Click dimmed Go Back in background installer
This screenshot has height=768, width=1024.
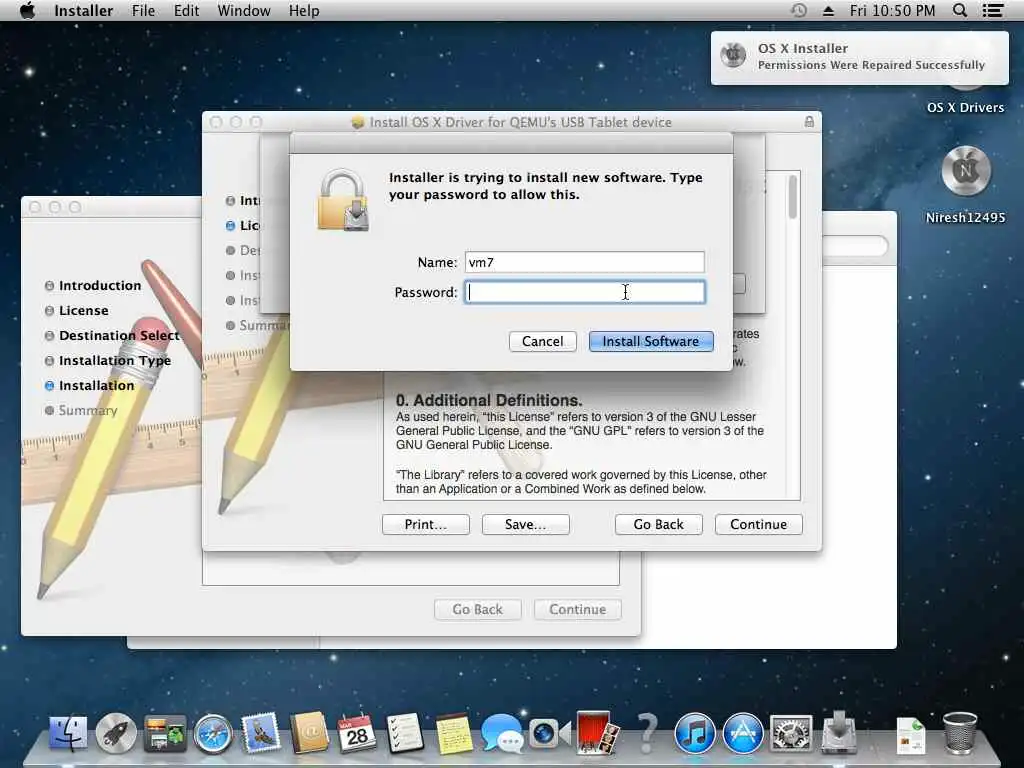(477, 609)
